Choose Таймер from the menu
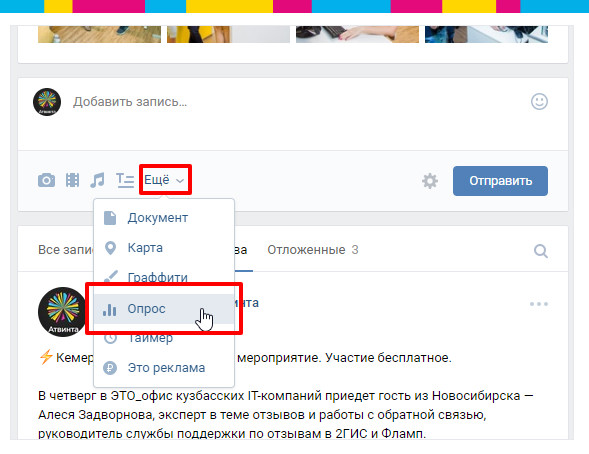The image size is (589, 454). click(x=164, y=339)
